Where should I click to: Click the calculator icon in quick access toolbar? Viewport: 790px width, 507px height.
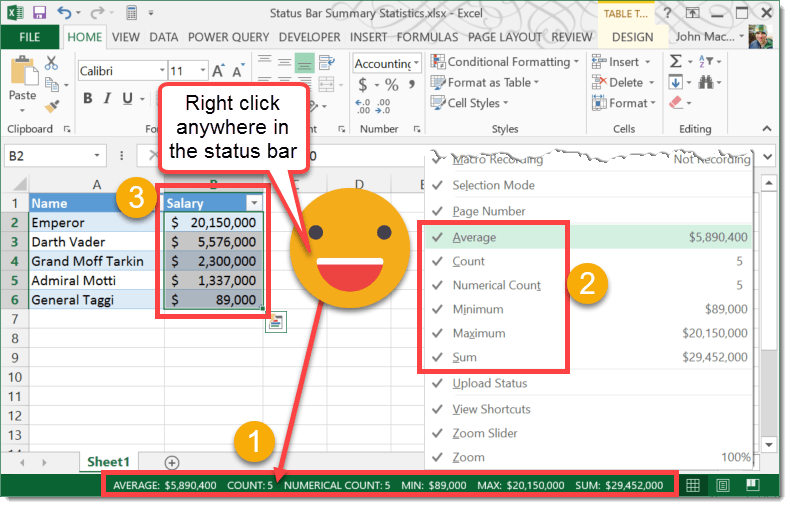click(x=131, y=13)
